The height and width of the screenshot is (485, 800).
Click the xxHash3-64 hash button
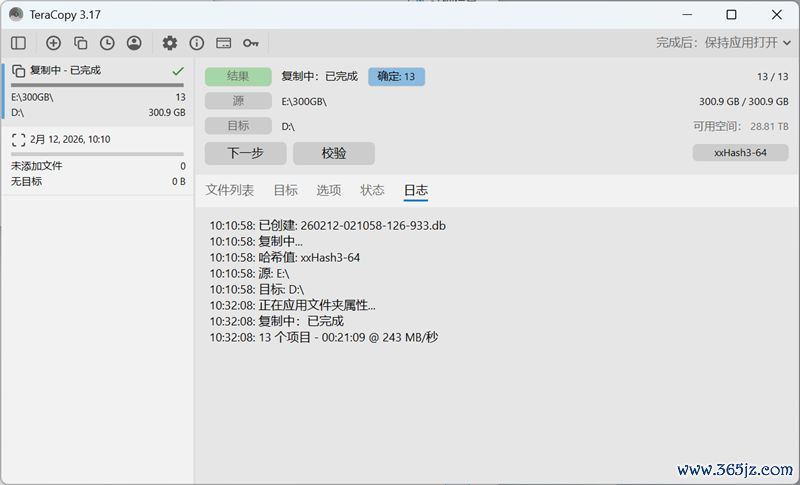coord(740,152)
